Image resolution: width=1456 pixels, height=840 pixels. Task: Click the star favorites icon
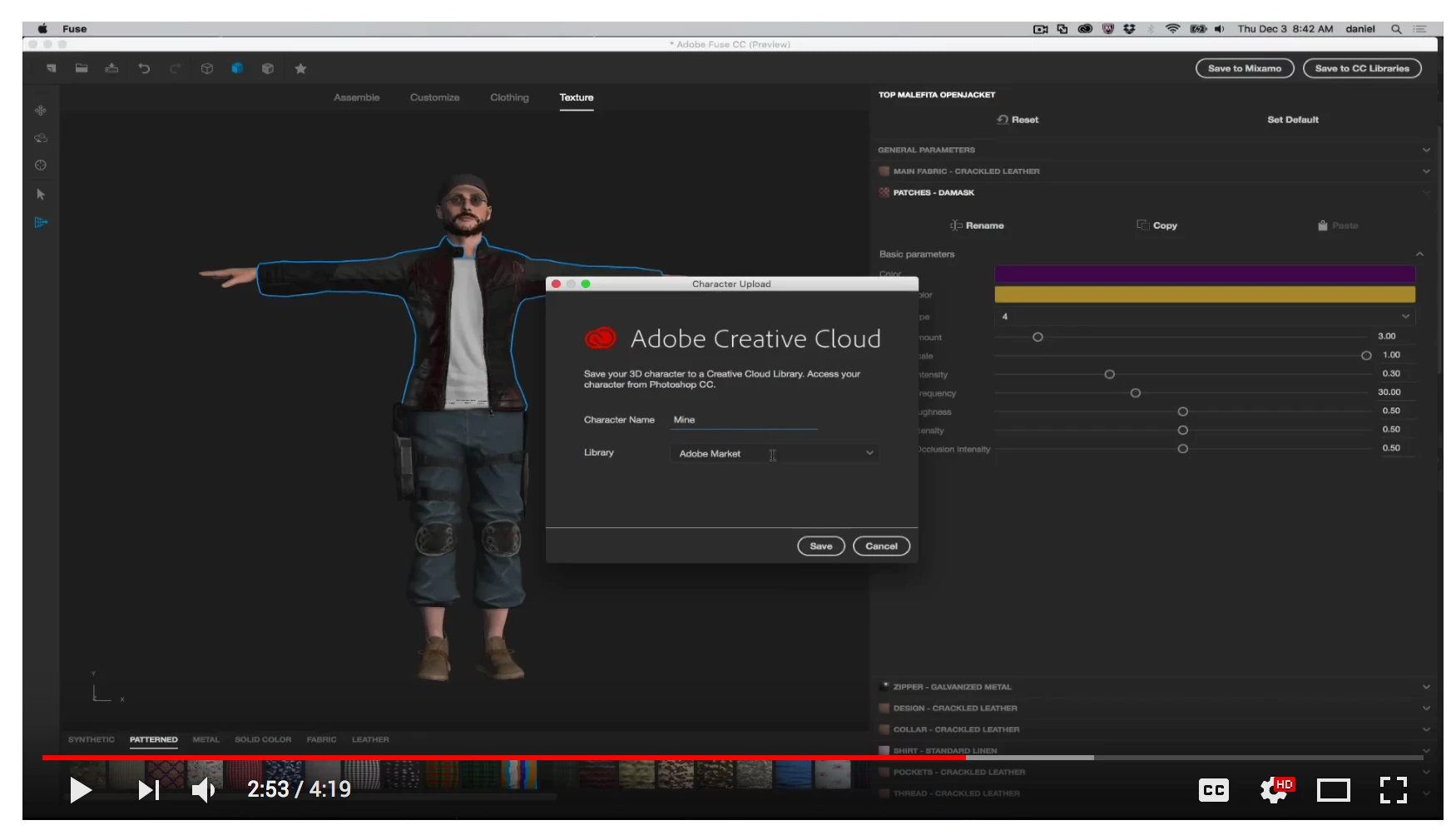300,68
